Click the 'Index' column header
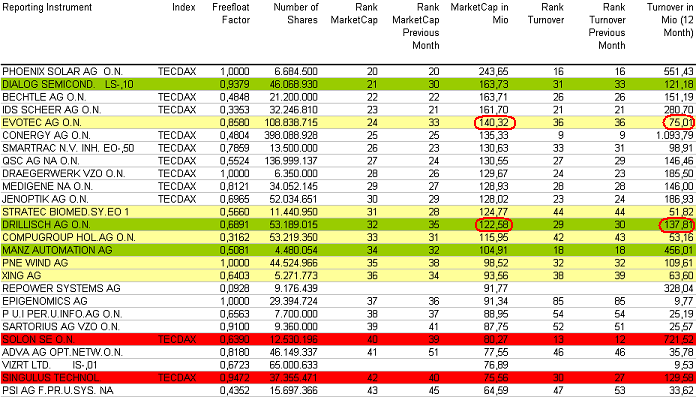The width and height of the screenshot is (696, 397). 184,8
